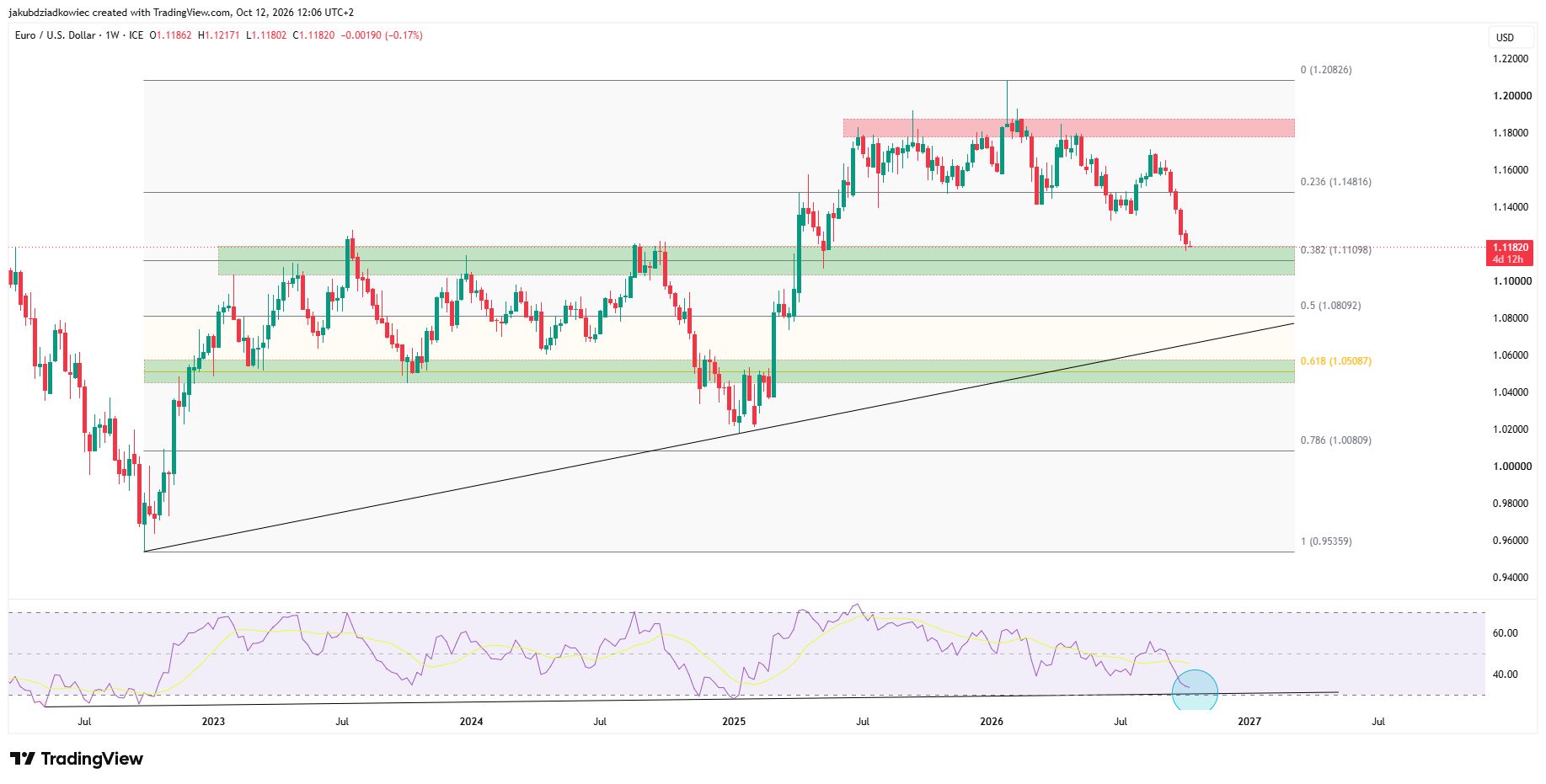Click the 4d 12h countdown under current price
The height and width of the screenshot is (784, 1546).
[x=1510, y=259]
